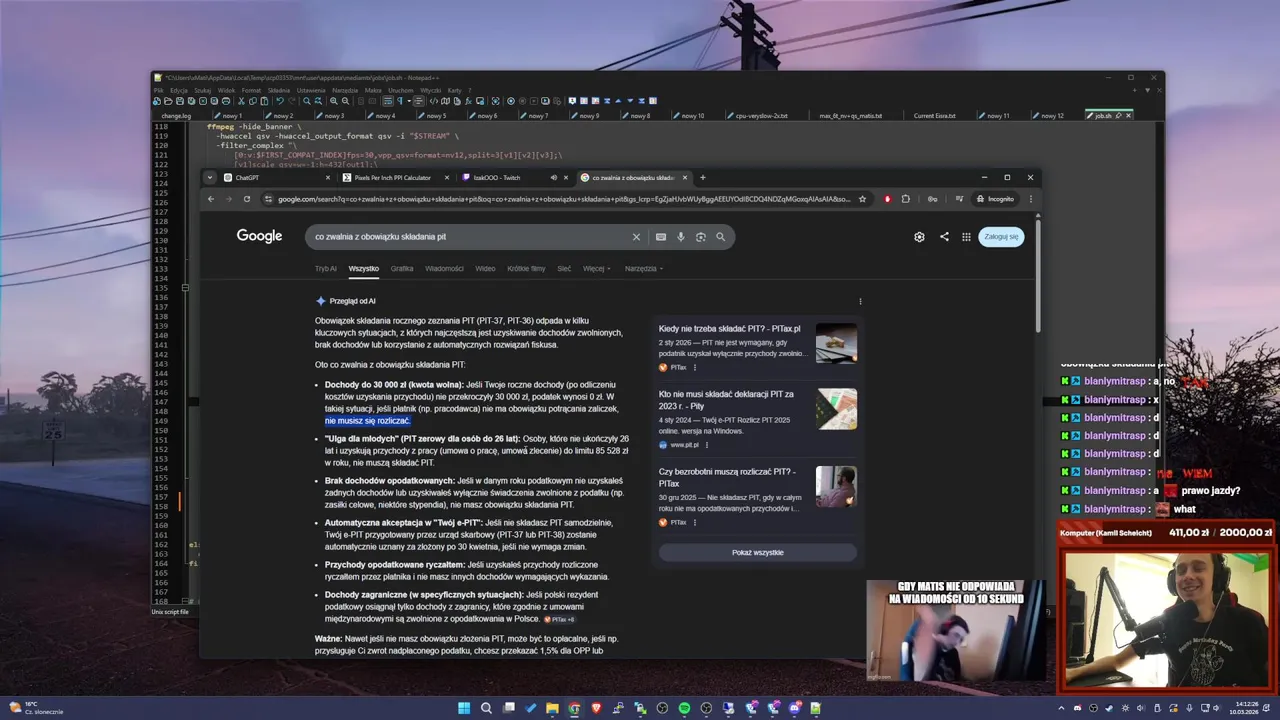
Task: Go back in the Chrome browser
Action: click(x=210, y=199)
